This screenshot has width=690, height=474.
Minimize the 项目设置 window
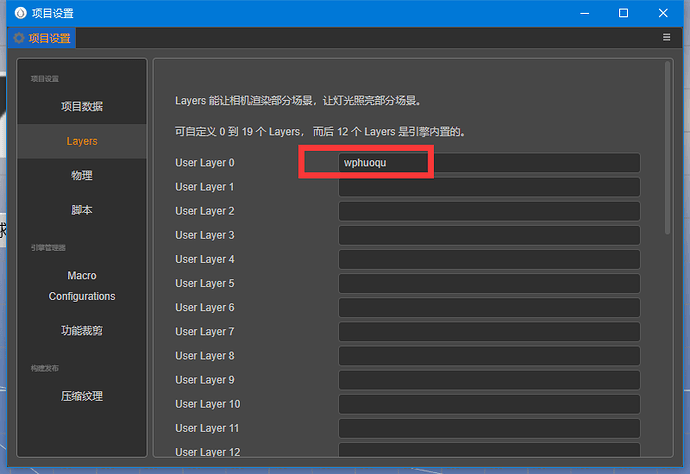(584, 13)
